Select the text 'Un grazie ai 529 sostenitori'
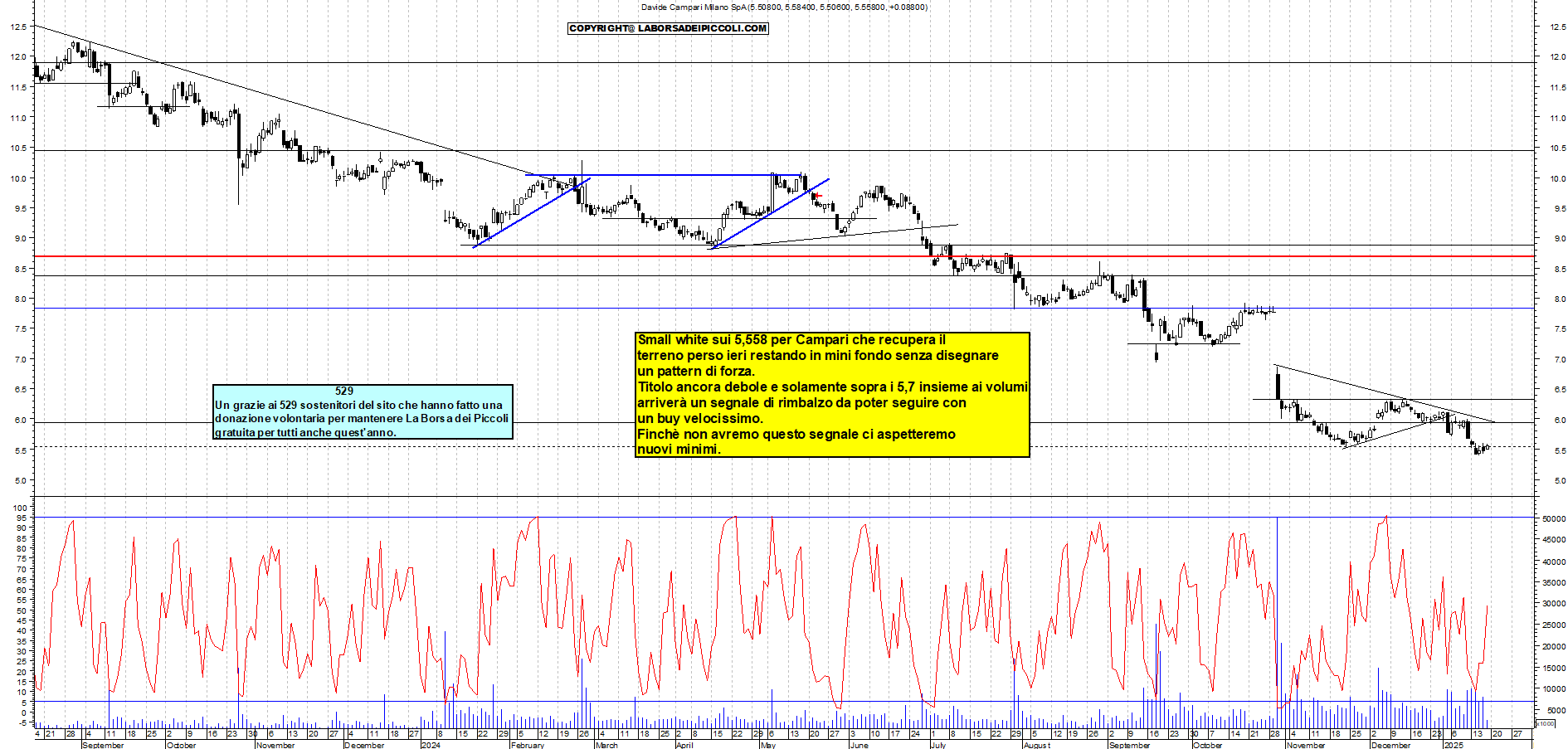 286,405
